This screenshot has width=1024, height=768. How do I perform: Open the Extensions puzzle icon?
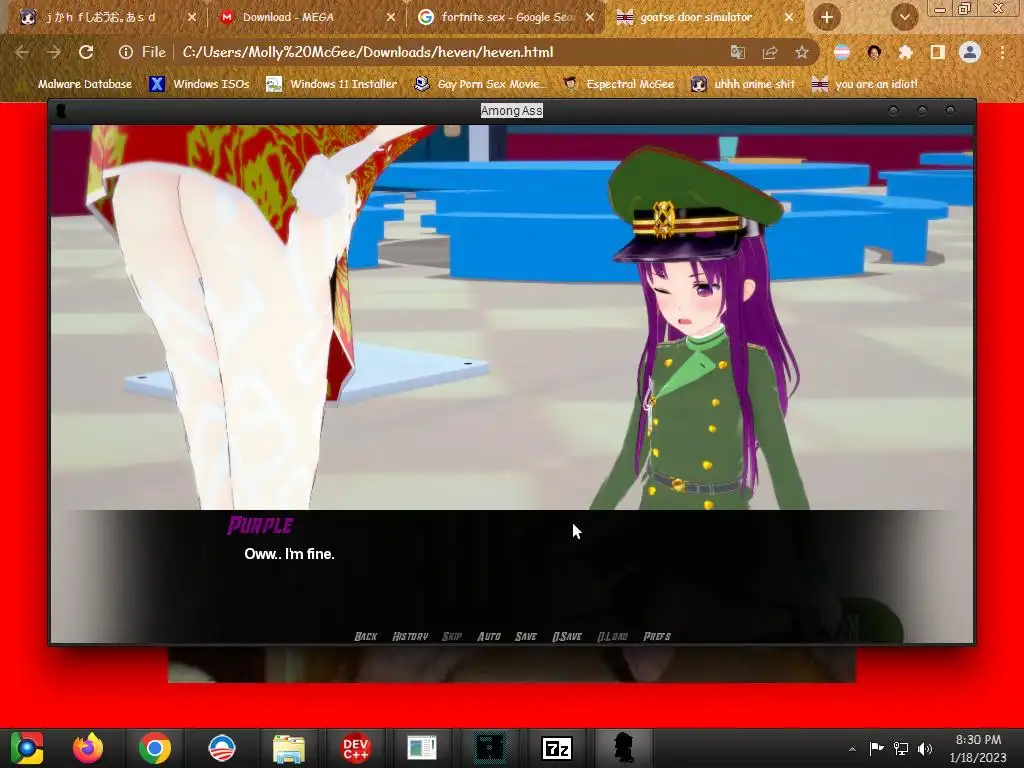point(906,52)
